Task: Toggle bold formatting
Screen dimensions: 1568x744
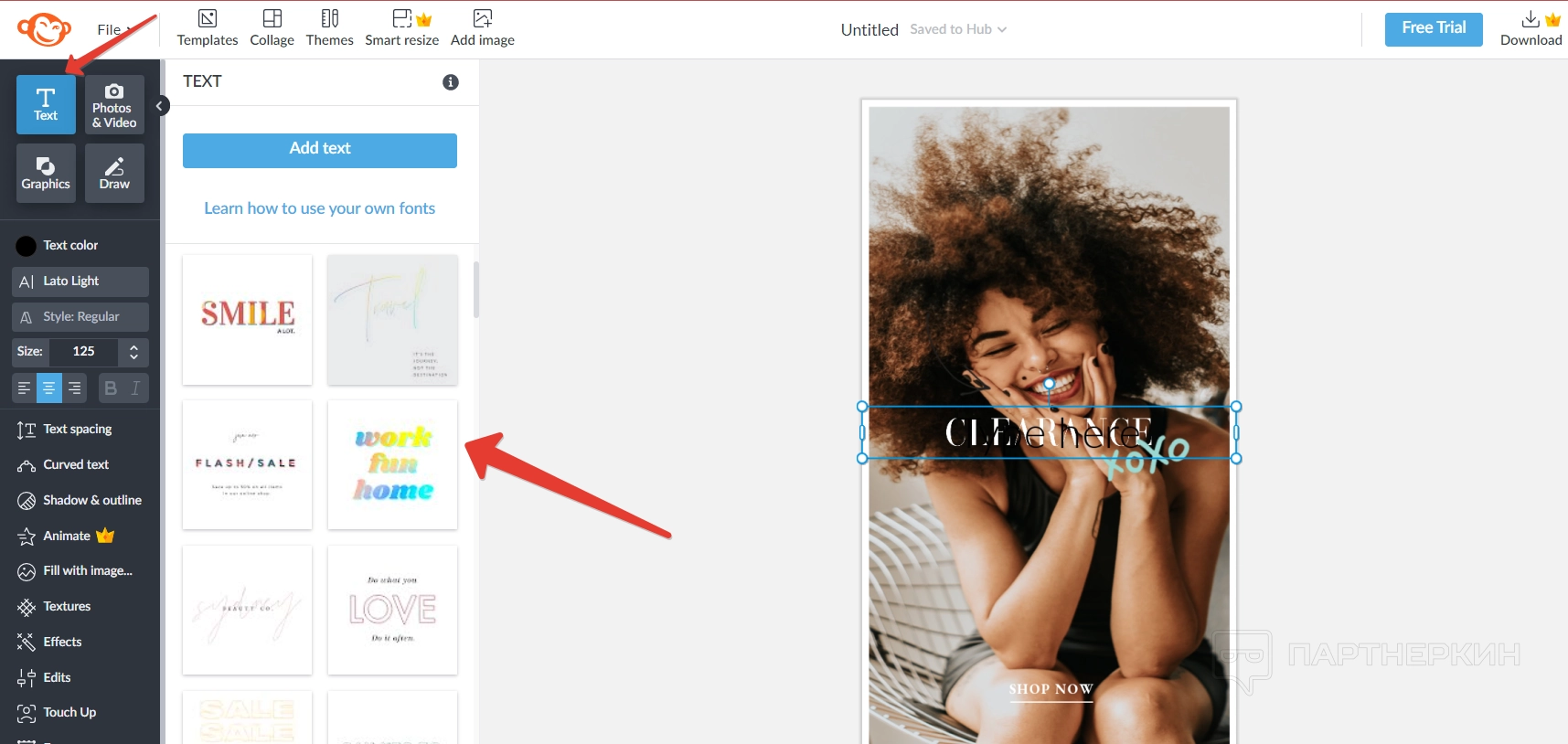Action: (x=111, y=388)
